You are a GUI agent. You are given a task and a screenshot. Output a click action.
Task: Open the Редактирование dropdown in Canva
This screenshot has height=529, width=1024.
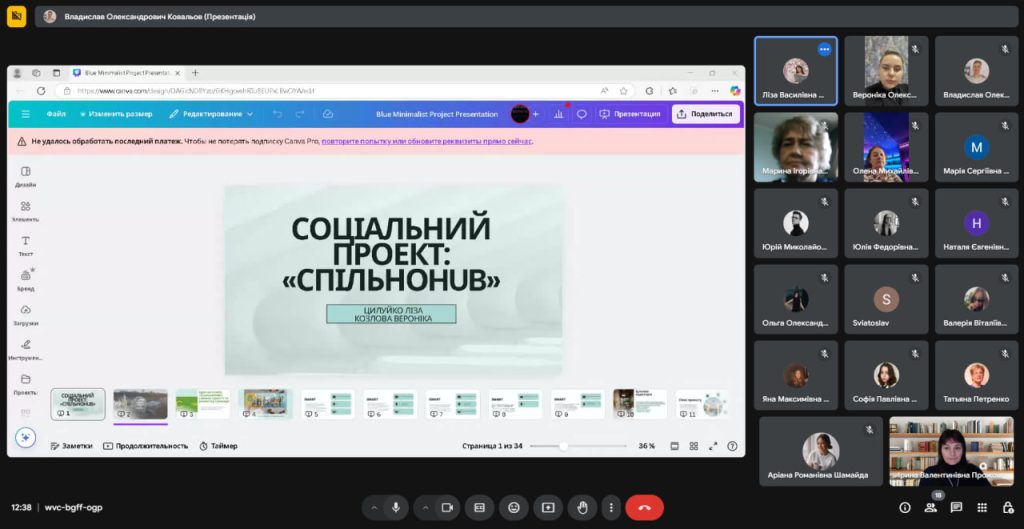(x=211, y=114)
